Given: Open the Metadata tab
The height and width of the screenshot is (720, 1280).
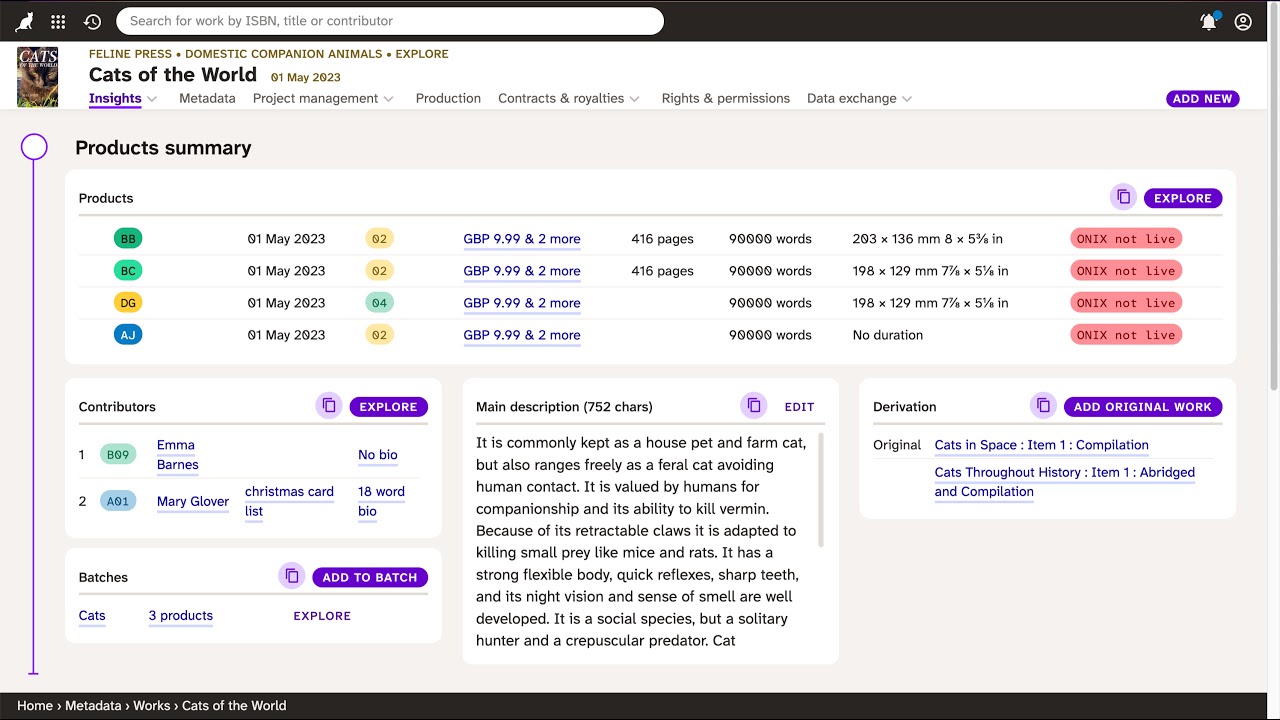Looking at the screenshot, I should (207, 99).
